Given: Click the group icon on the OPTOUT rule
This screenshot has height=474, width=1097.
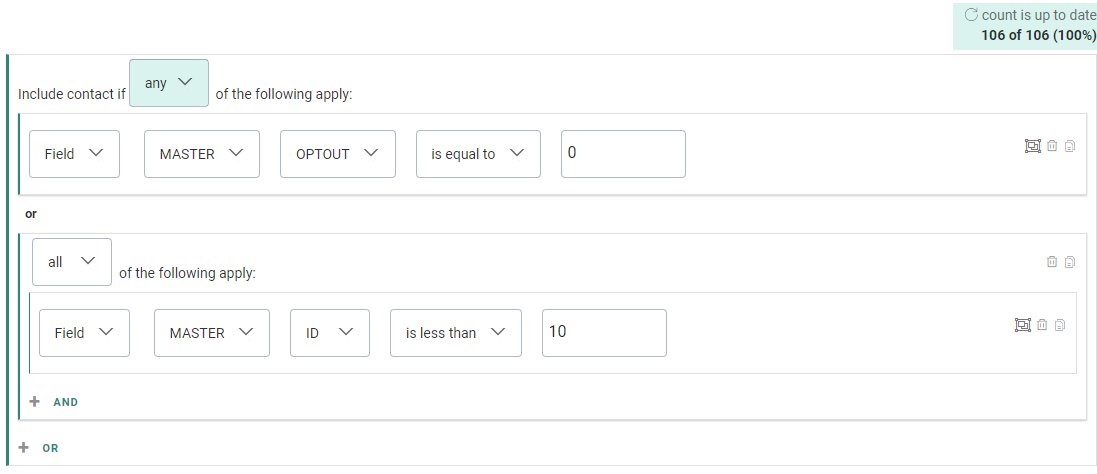Looking at the screenshot, I should click(x=1032, y=147).
